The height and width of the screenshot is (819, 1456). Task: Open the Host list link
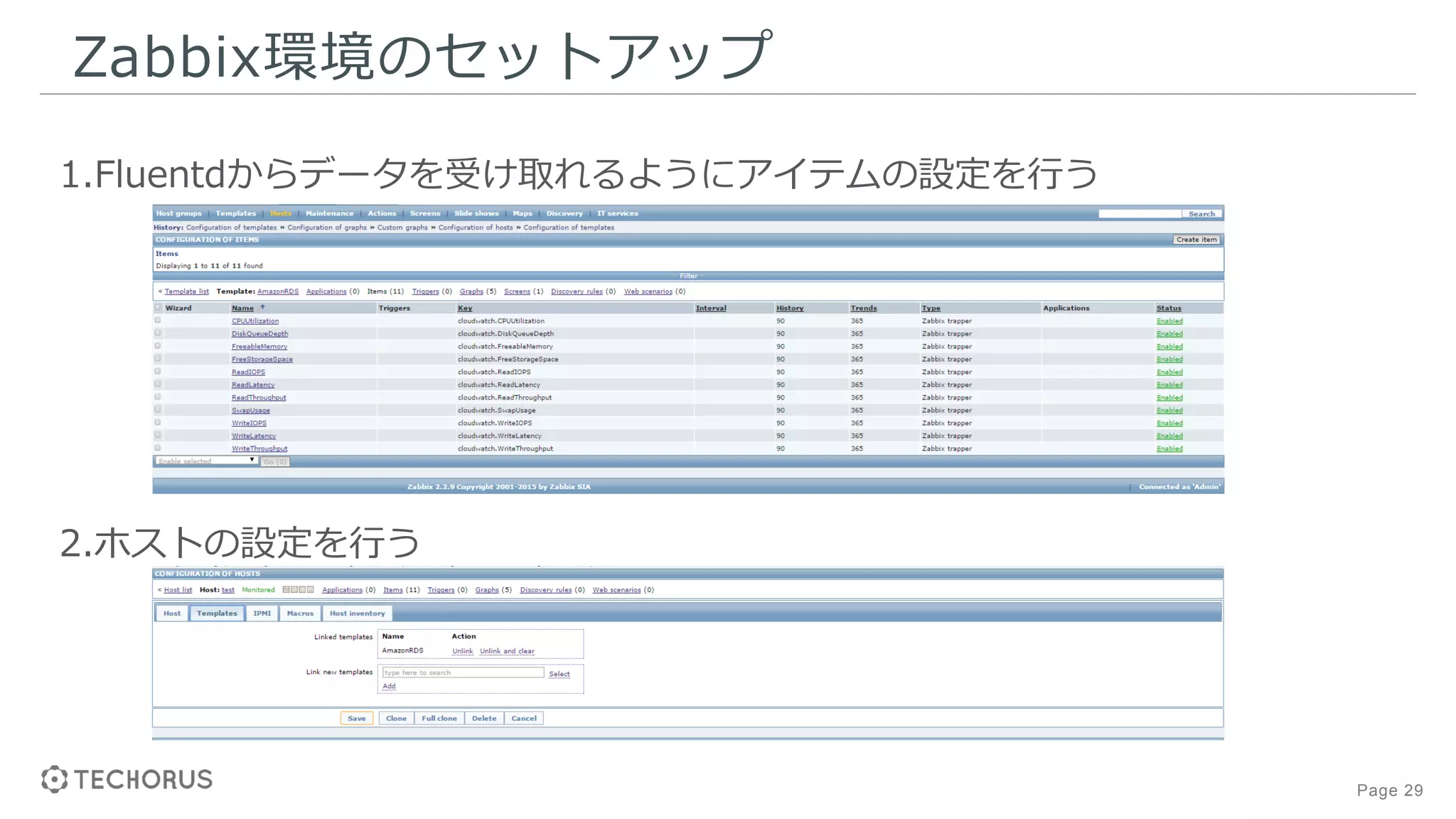(x=178, y=590)
